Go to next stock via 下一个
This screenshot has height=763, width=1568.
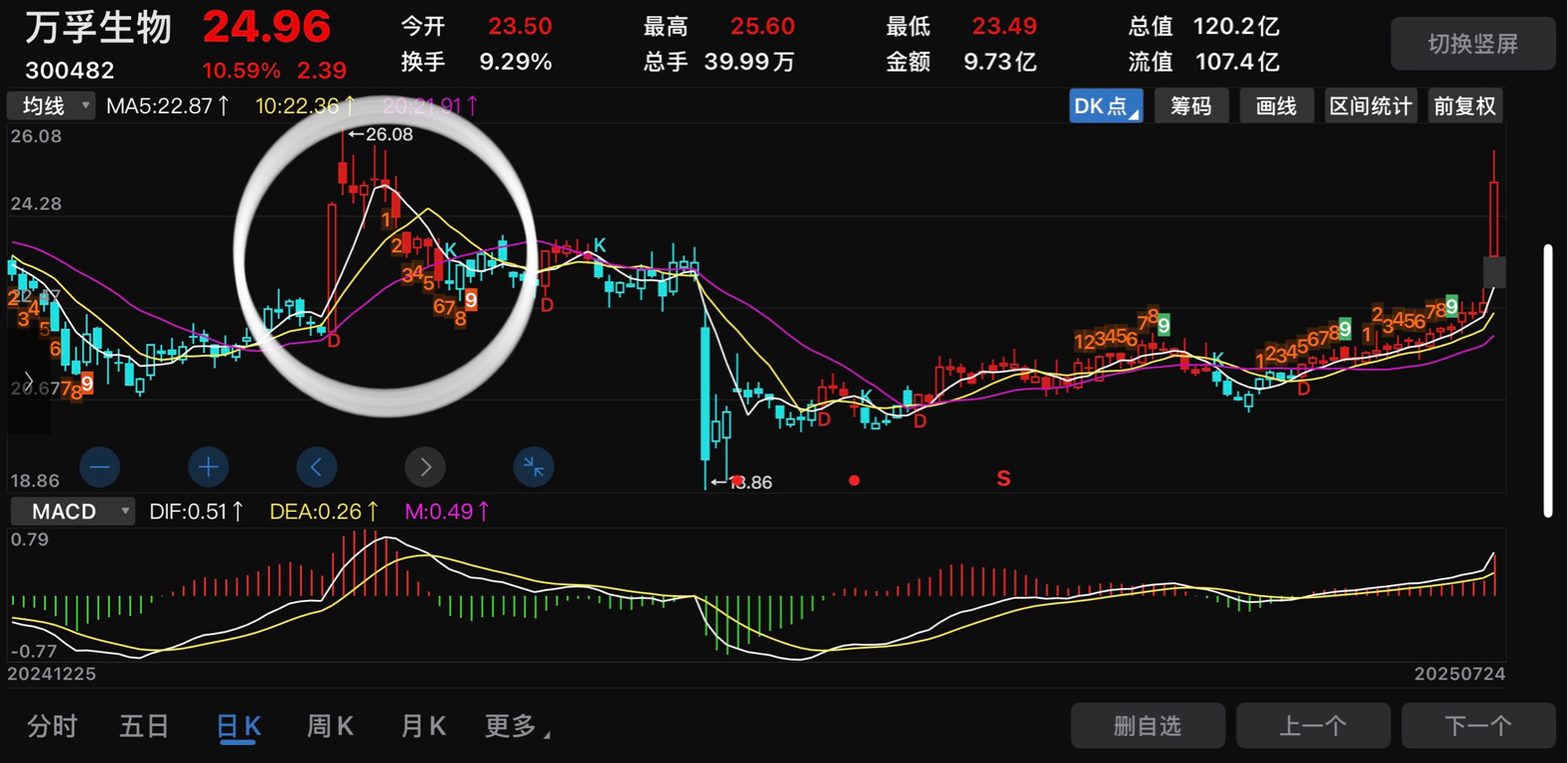1479,726
